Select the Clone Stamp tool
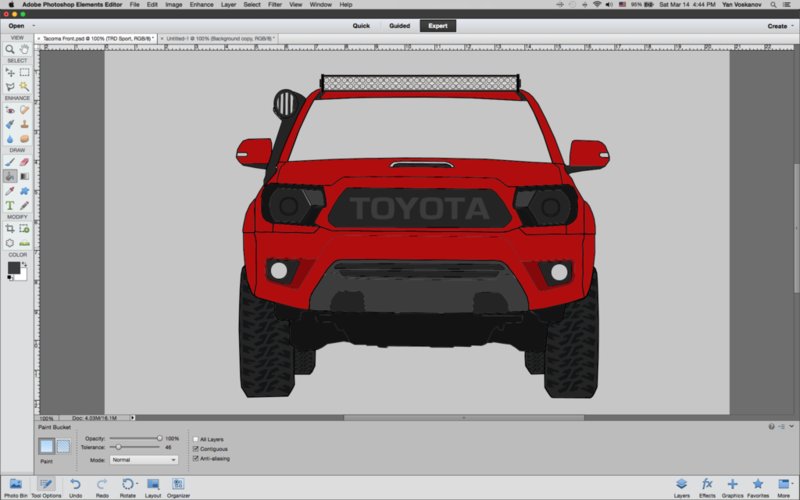 click(24, 124)
